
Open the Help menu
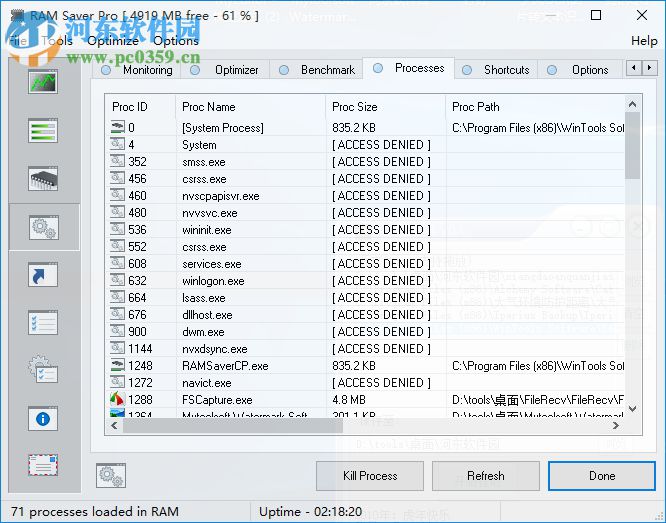point(644,41)
